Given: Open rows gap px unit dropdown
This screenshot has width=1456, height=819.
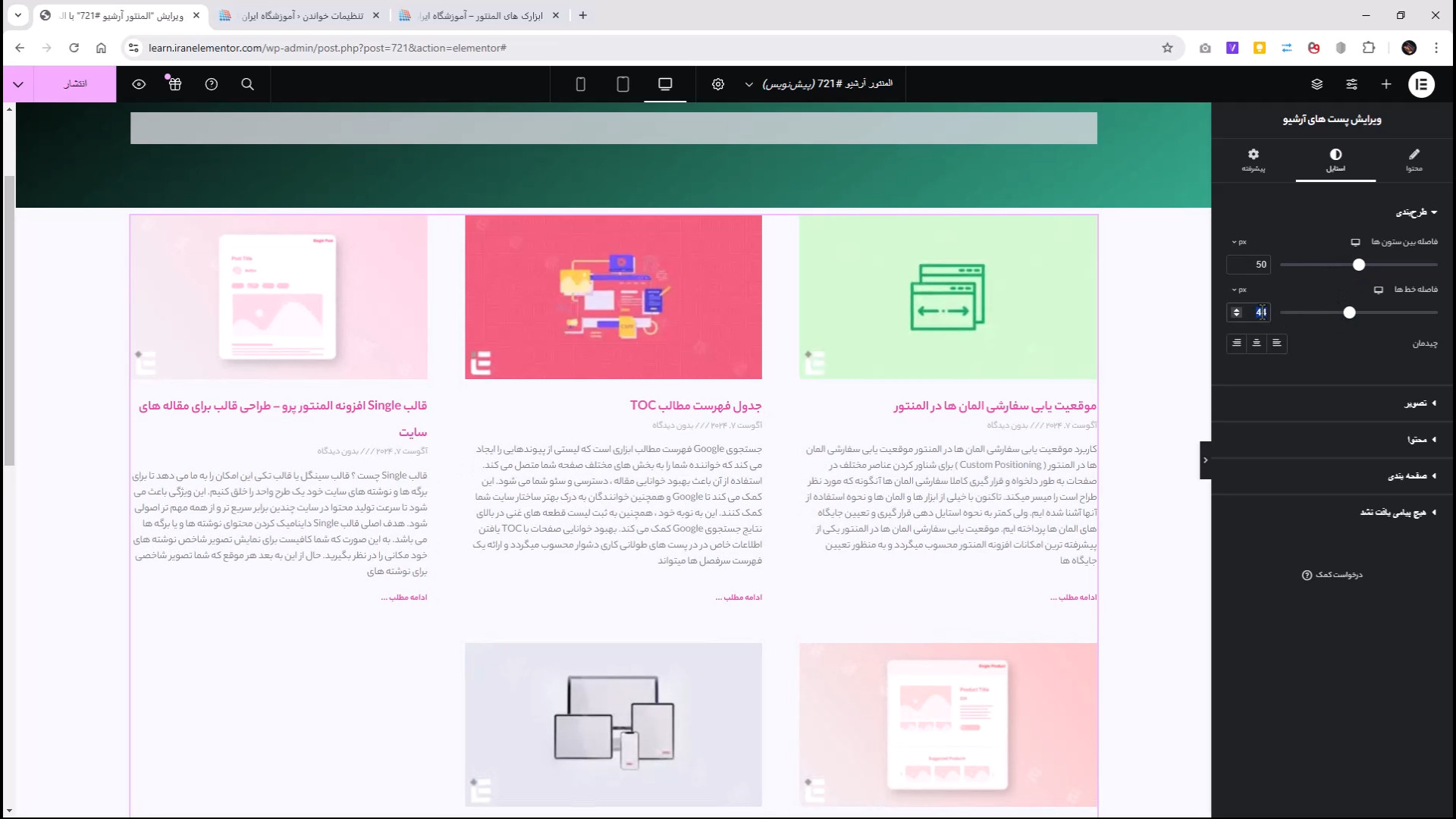Looking at the screenshot, I should pos(1239,290).
